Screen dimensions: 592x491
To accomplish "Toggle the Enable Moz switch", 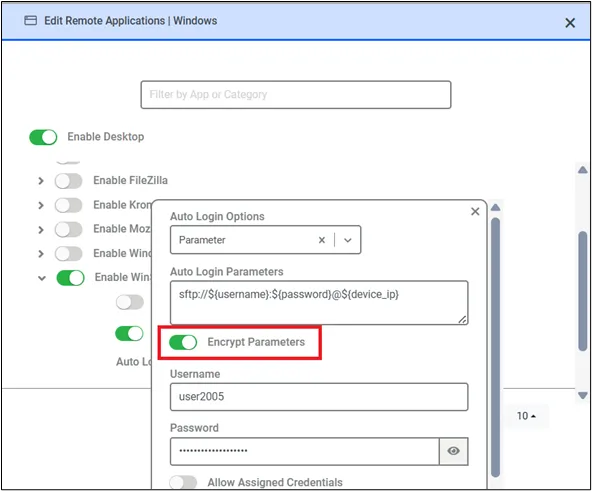I will [68, 230].
